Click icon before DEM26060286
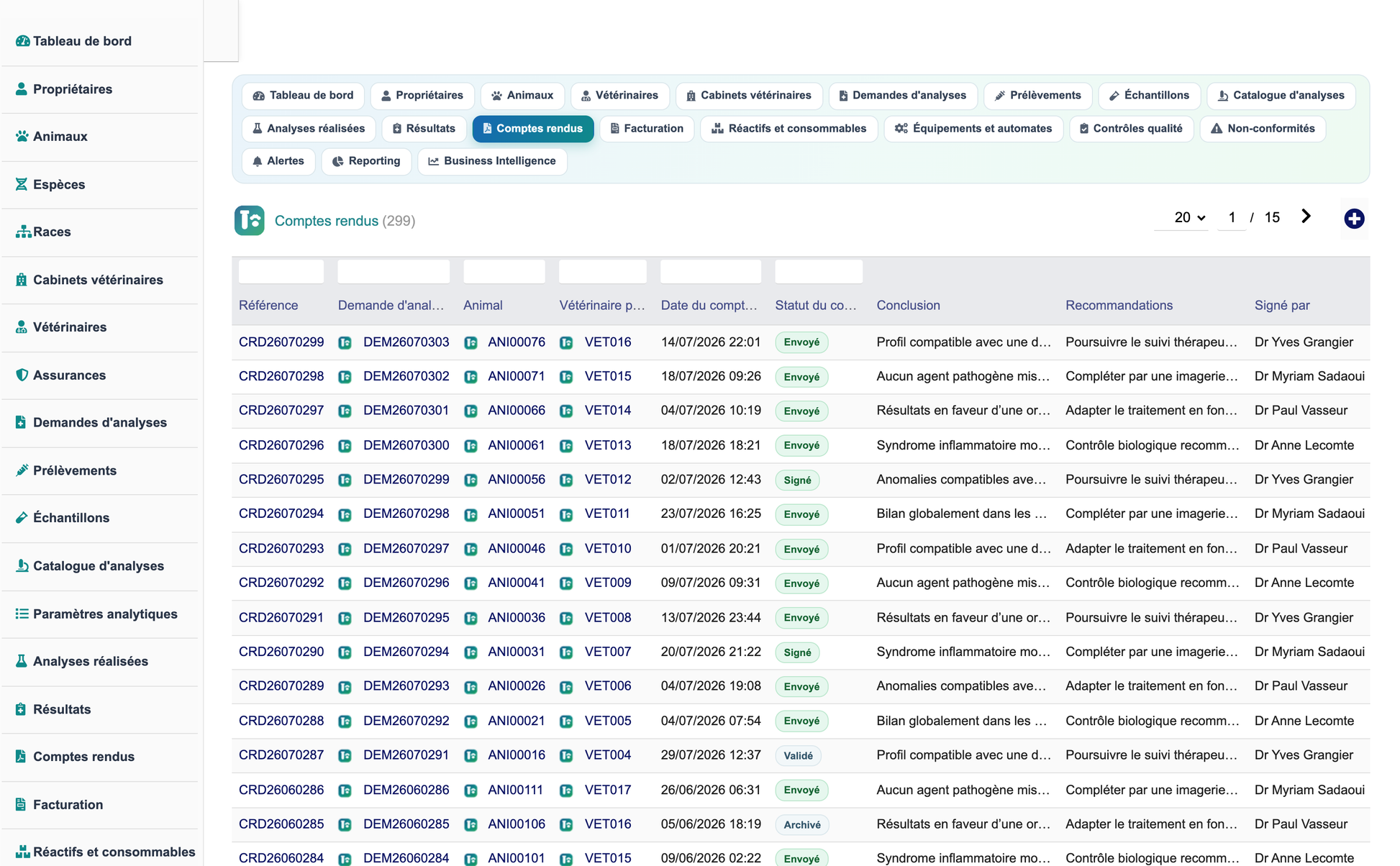 345,790
